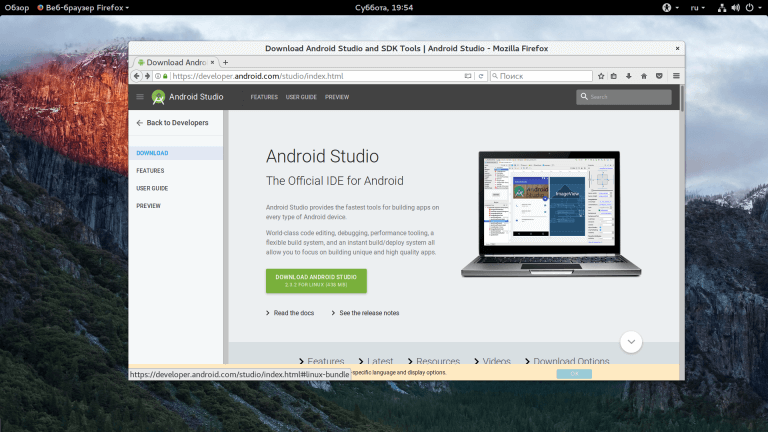The image size is (768, 432).
Task: Click the Android Studio logo
Action: 158,97
